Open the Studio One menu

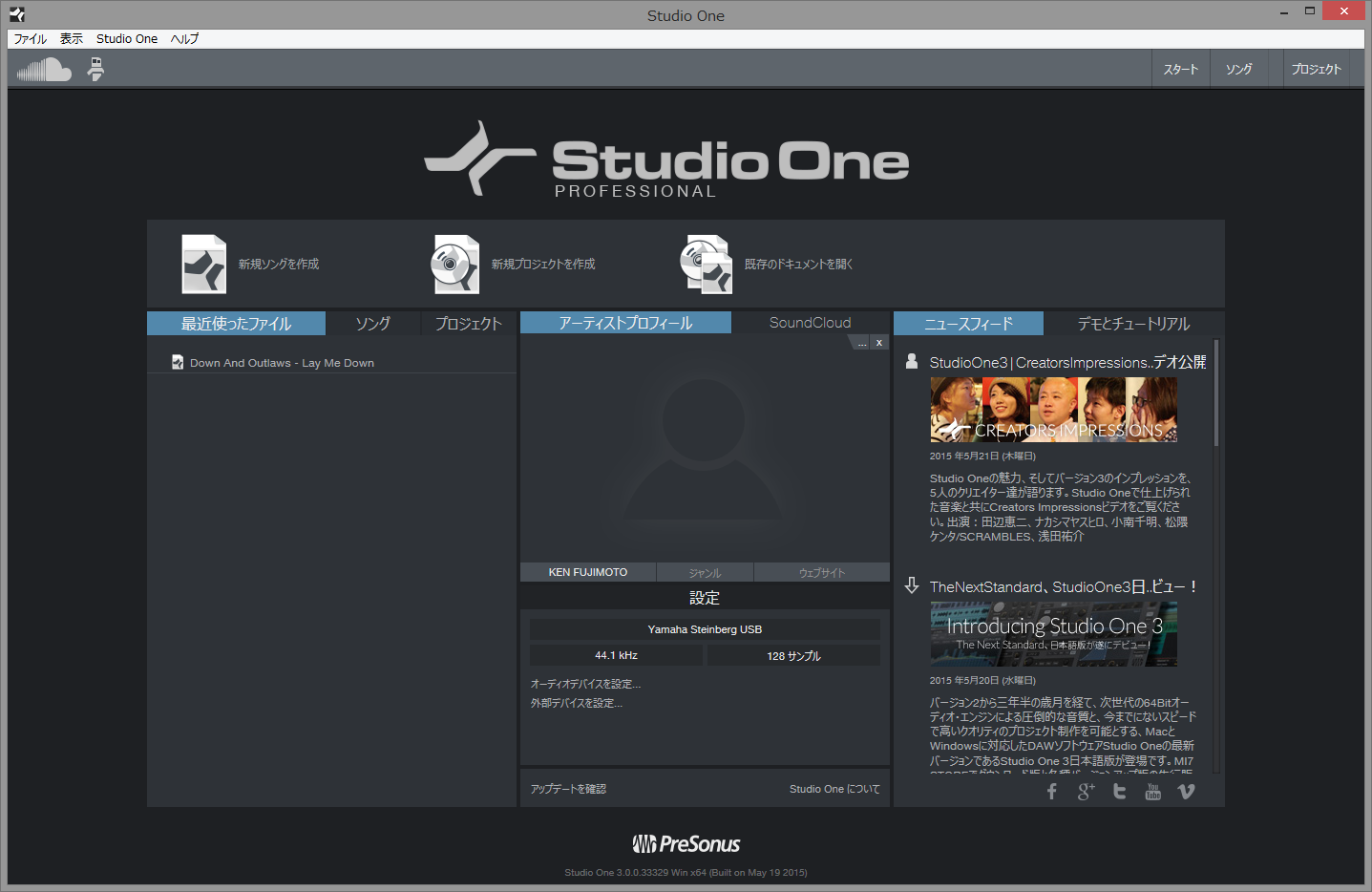[x=127, y=39]
